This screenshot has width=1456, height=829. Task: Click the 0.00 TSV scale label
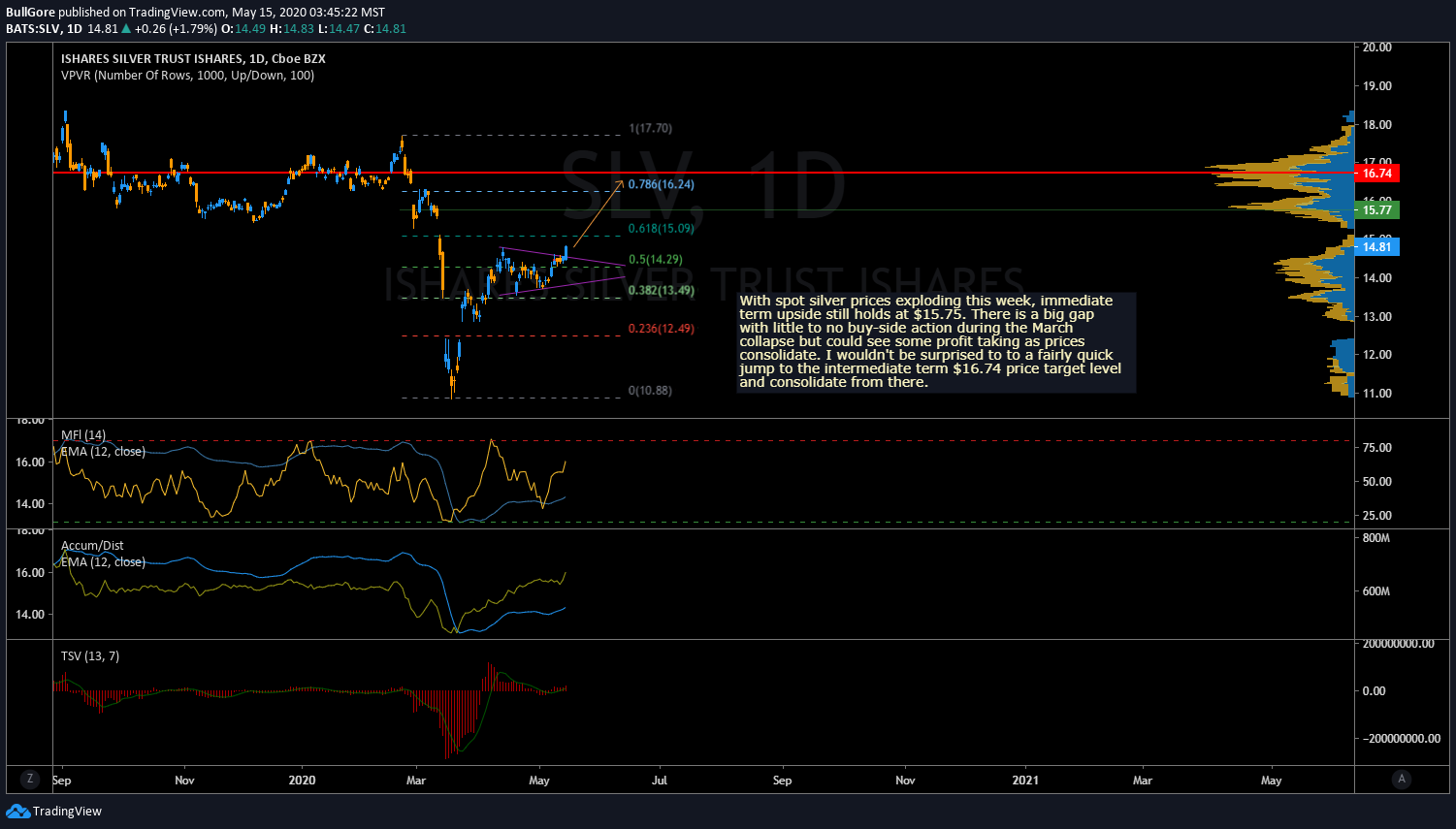coord(1374,691)
